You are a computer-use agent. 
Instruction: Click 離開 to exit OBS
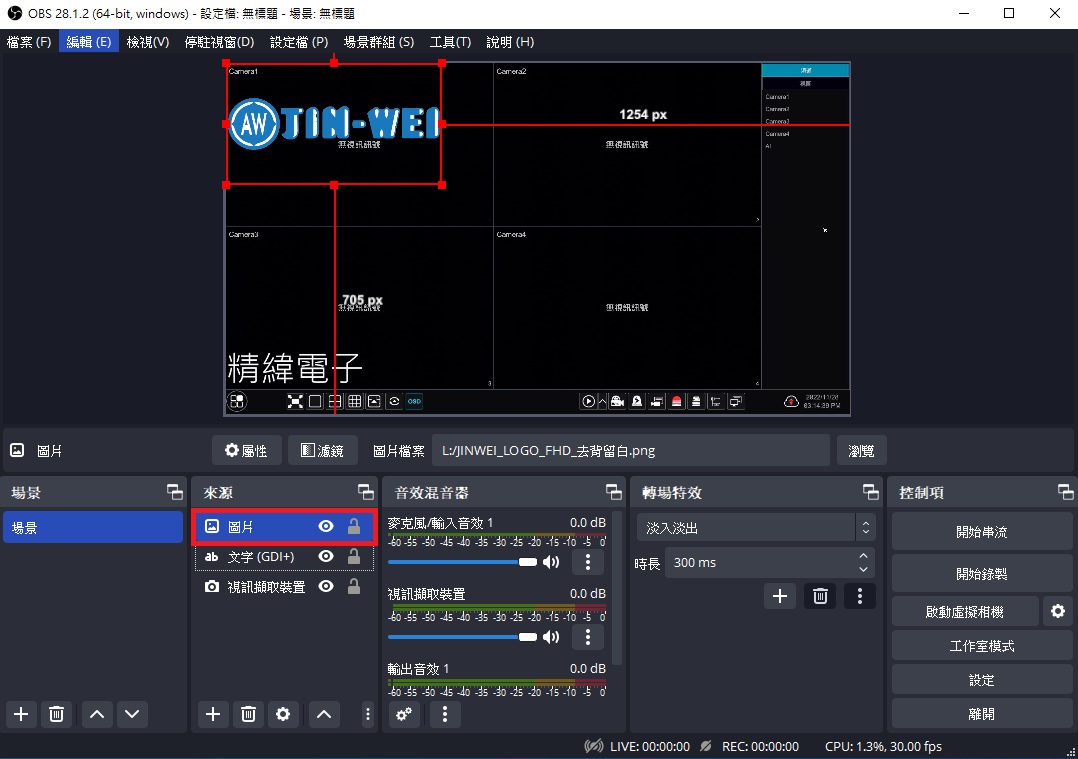pyautogui.click(x=982, y=714)
